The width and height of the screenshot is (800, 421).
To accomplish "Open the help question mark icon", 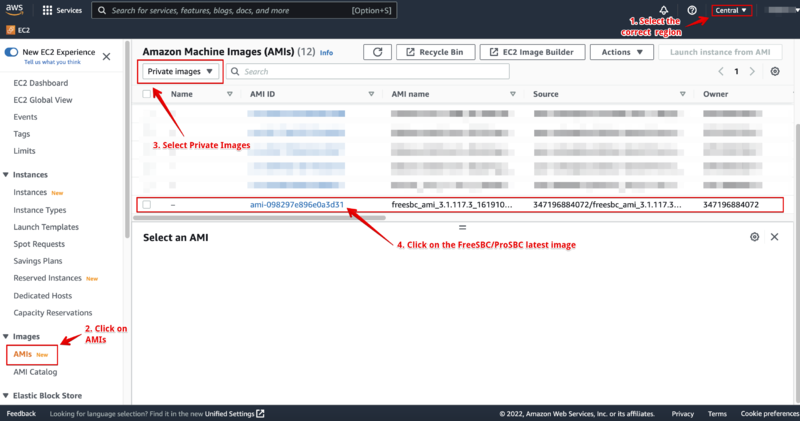I will tap(692, 10).
